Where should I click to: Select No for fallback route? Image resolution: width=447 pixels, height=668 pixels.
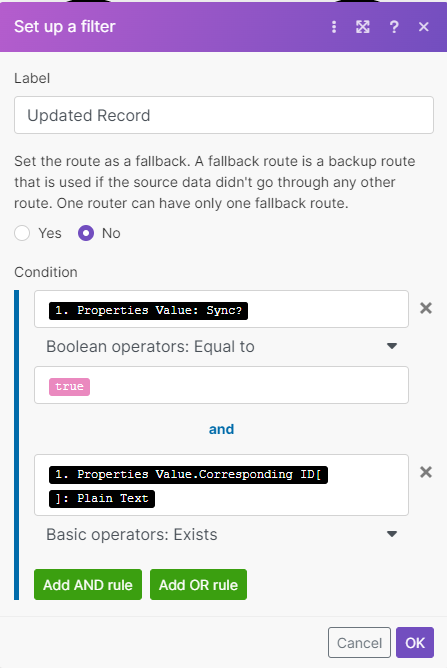[x=86, y=233]
